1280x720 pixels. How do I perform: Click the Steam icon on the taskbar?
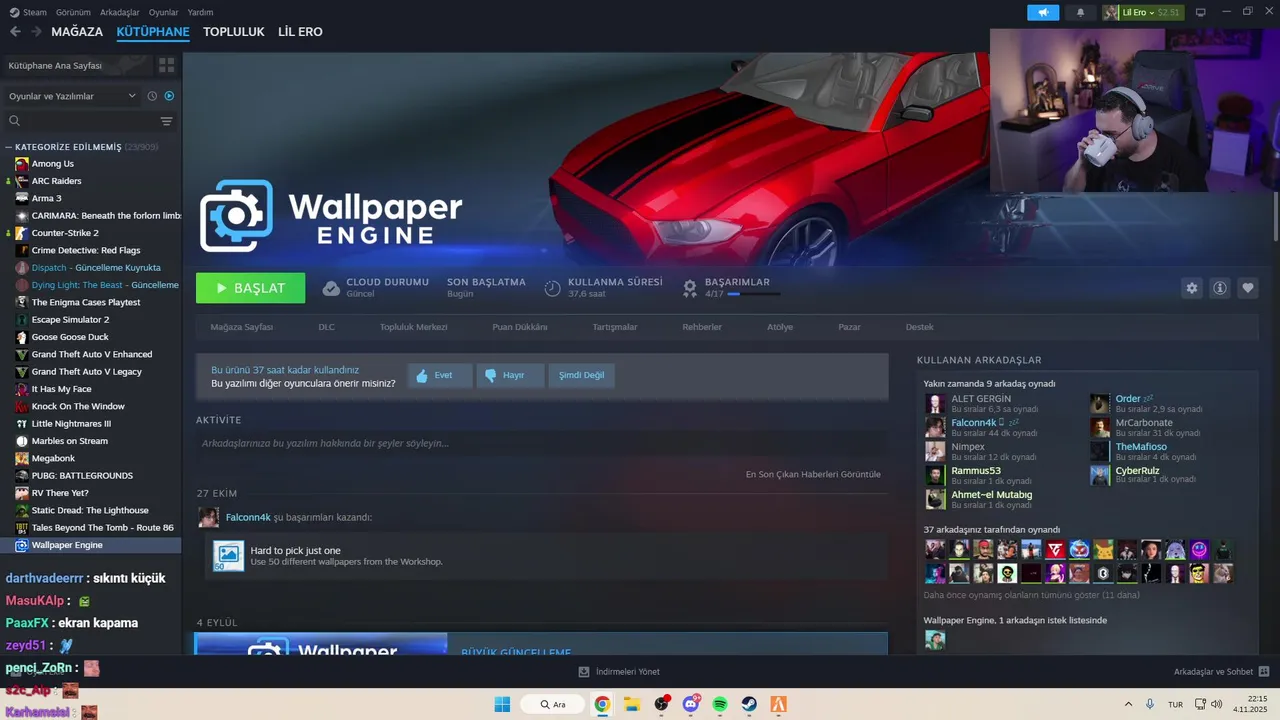[x=749, y=704]
